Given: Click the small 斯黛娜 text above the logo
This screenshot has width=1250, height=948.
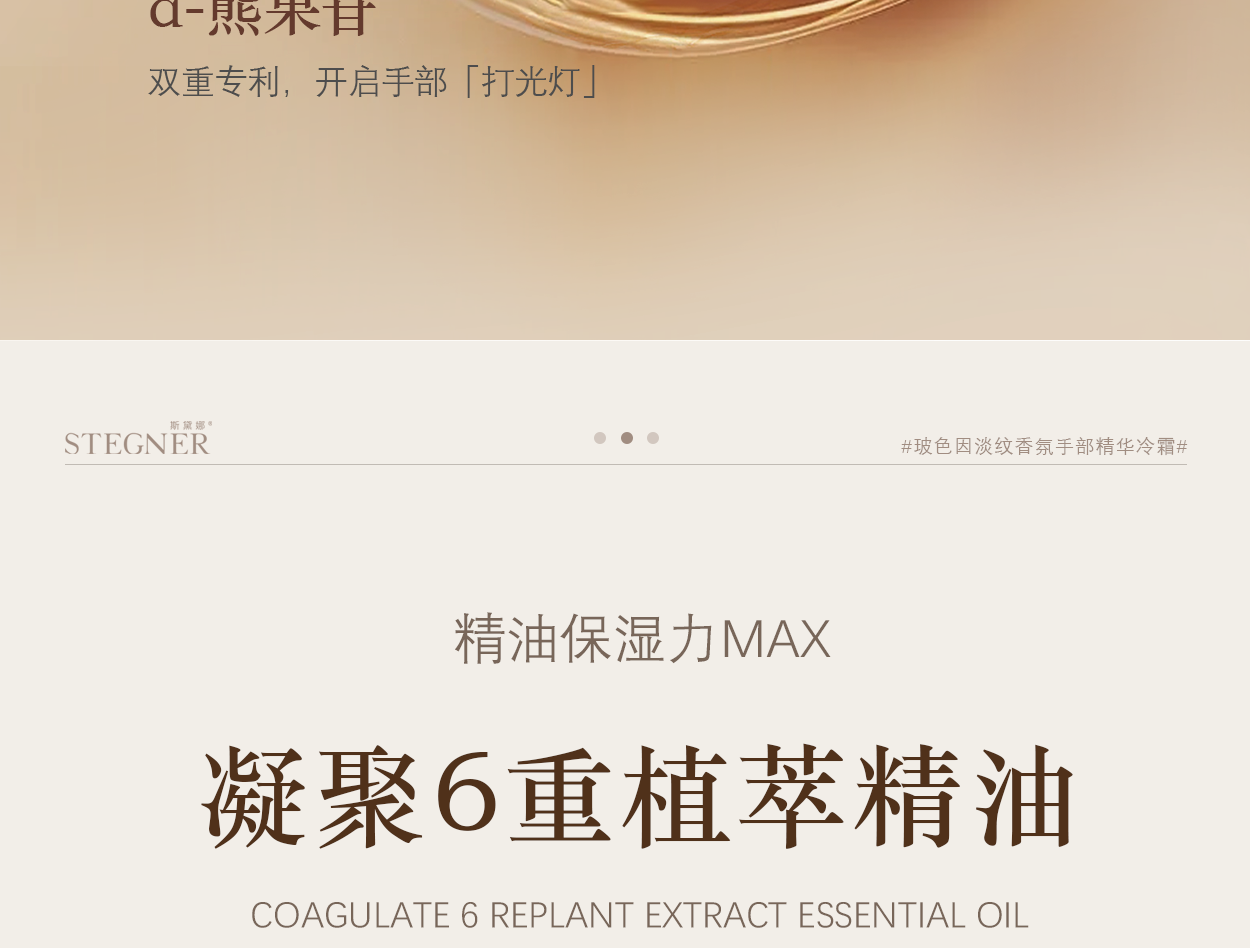Looking at the screenshot, I should [190, 425].
